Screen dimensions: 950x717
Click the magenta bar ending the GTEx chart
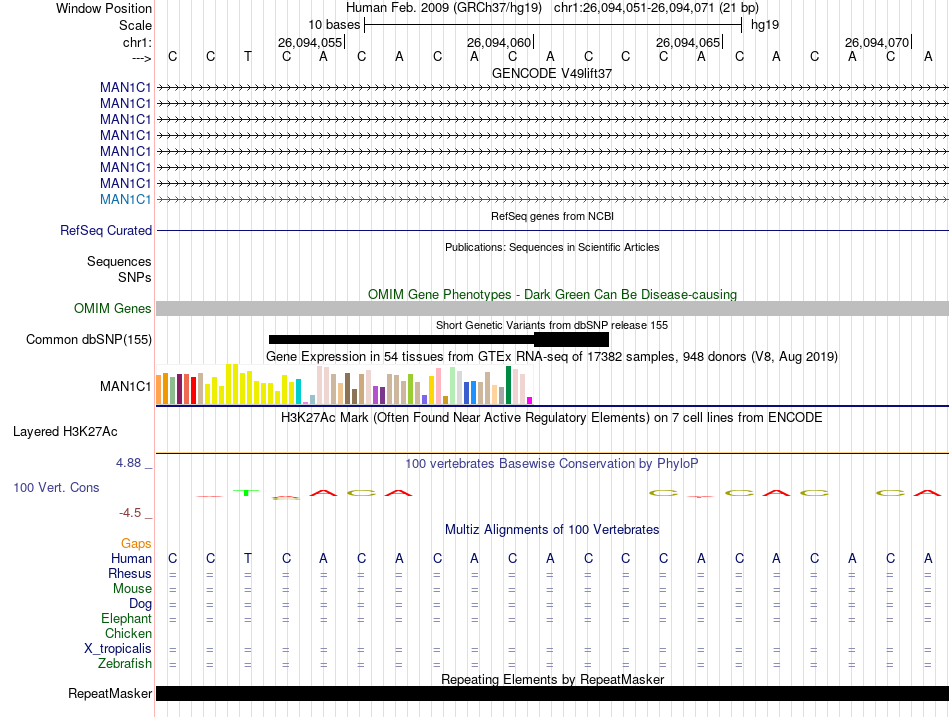(x=530, y=401)
